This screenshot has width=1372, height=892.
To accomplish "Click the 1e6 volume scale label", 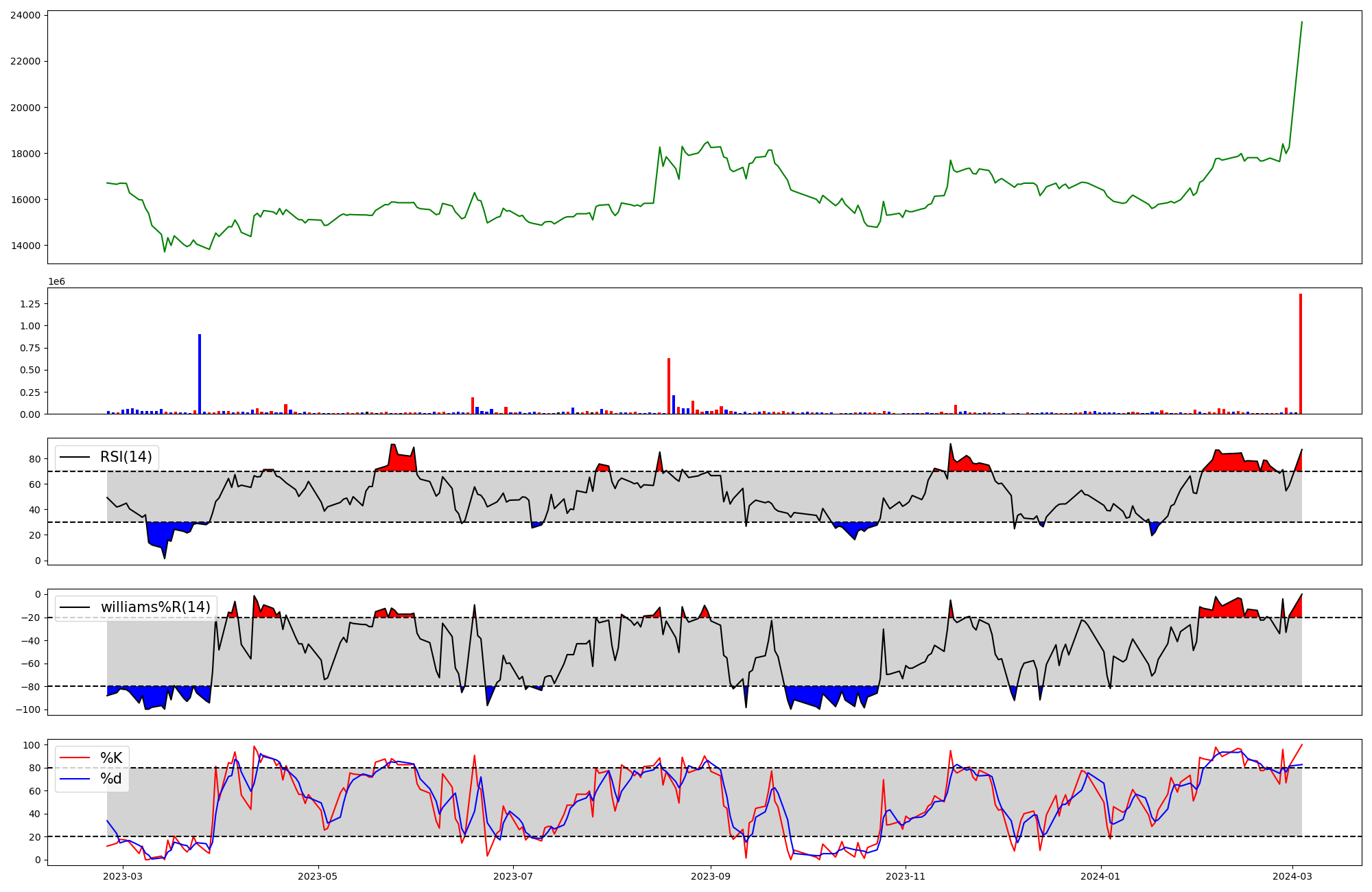I will tap(56, 281).
